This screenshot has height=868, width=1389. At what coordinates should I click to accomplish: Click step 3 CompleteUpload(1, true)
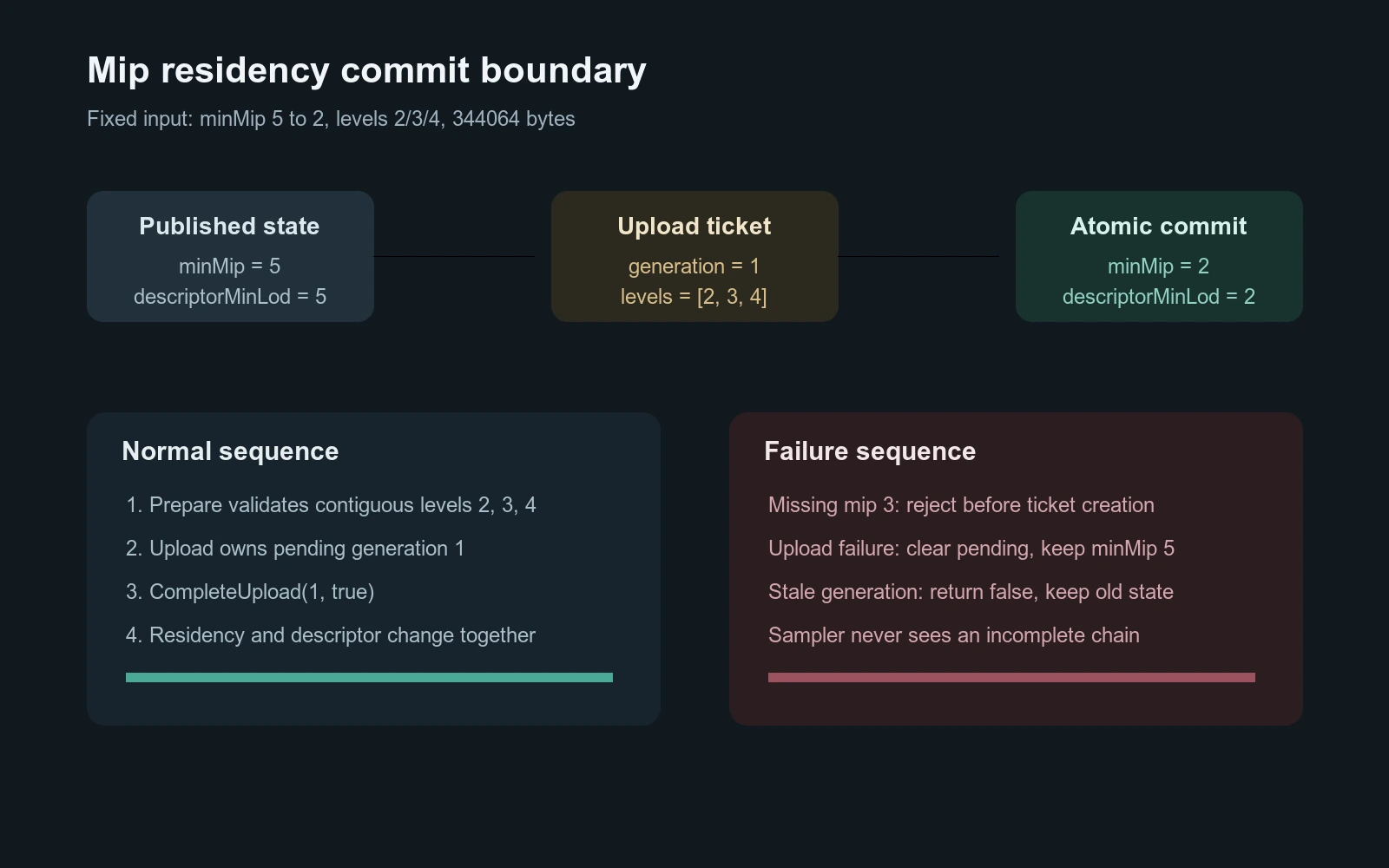tap(250, 592)
